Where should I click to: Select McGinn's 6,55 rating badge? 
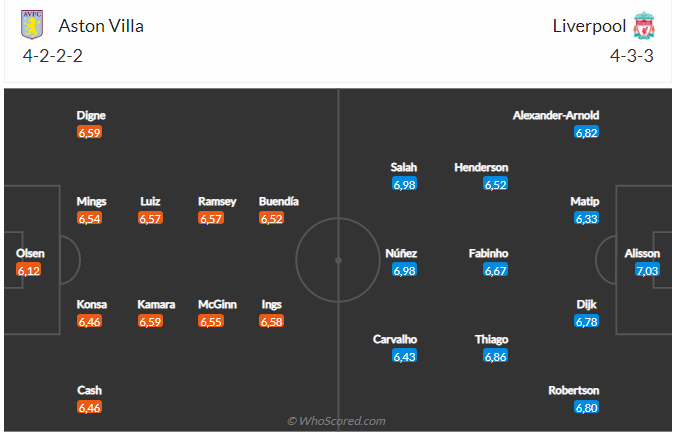(x=210, y=321)
